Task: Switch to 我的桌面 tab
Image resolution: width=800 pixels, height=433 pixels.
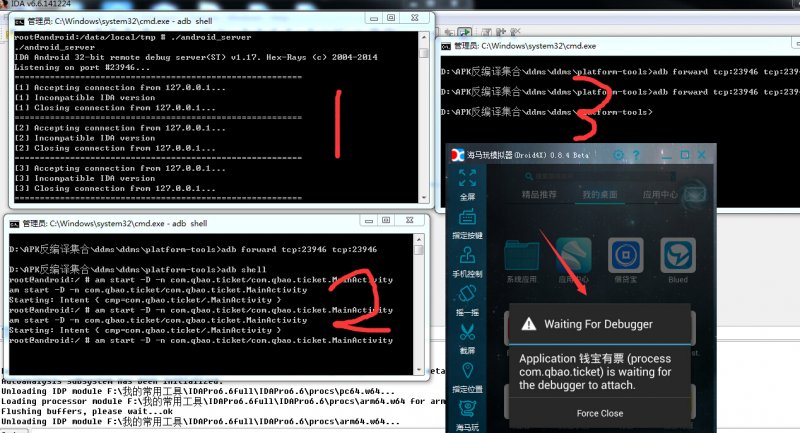Action: (599, 195)
